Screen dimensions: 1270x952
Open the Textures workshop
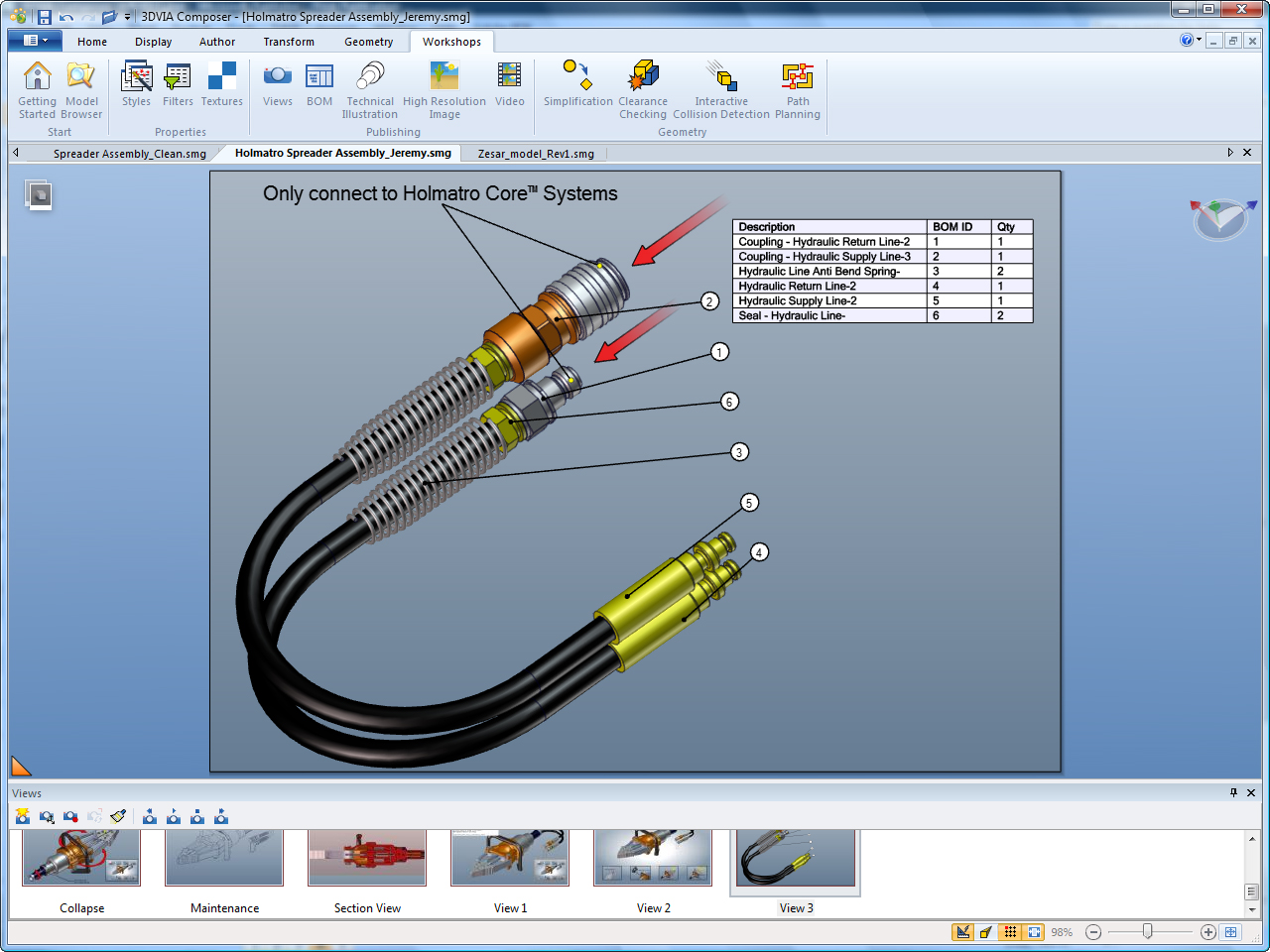[221, 85]
